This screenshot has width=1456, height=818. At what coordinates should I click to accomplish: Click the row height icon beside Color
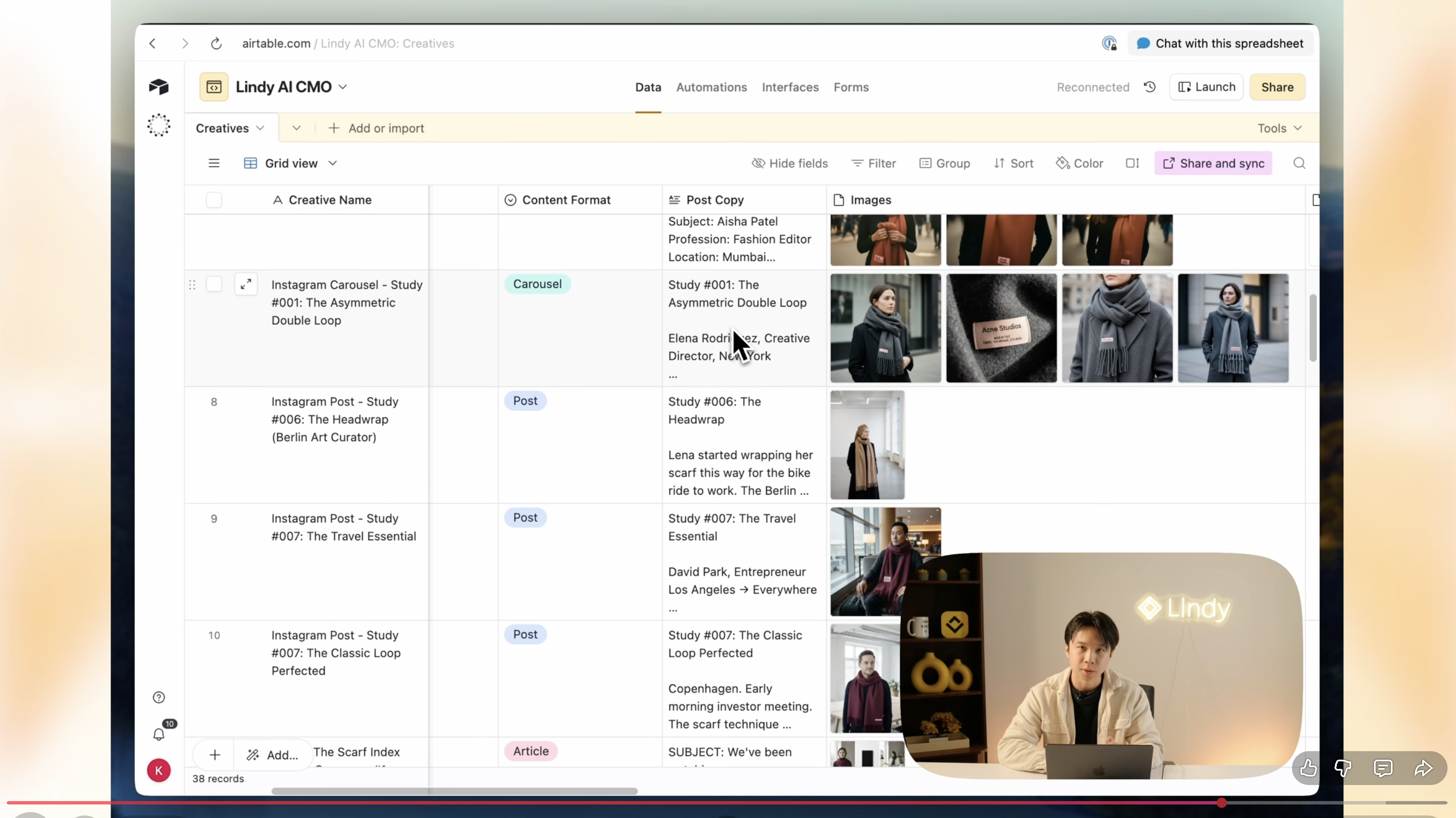1132,163
